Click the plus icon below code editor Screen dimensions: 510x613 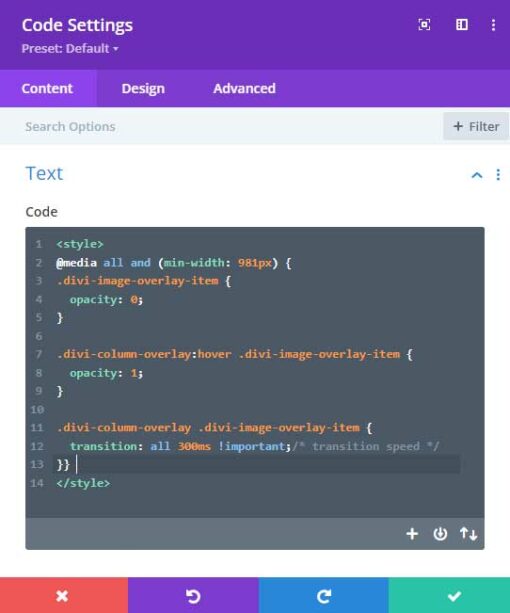(412, 534)
